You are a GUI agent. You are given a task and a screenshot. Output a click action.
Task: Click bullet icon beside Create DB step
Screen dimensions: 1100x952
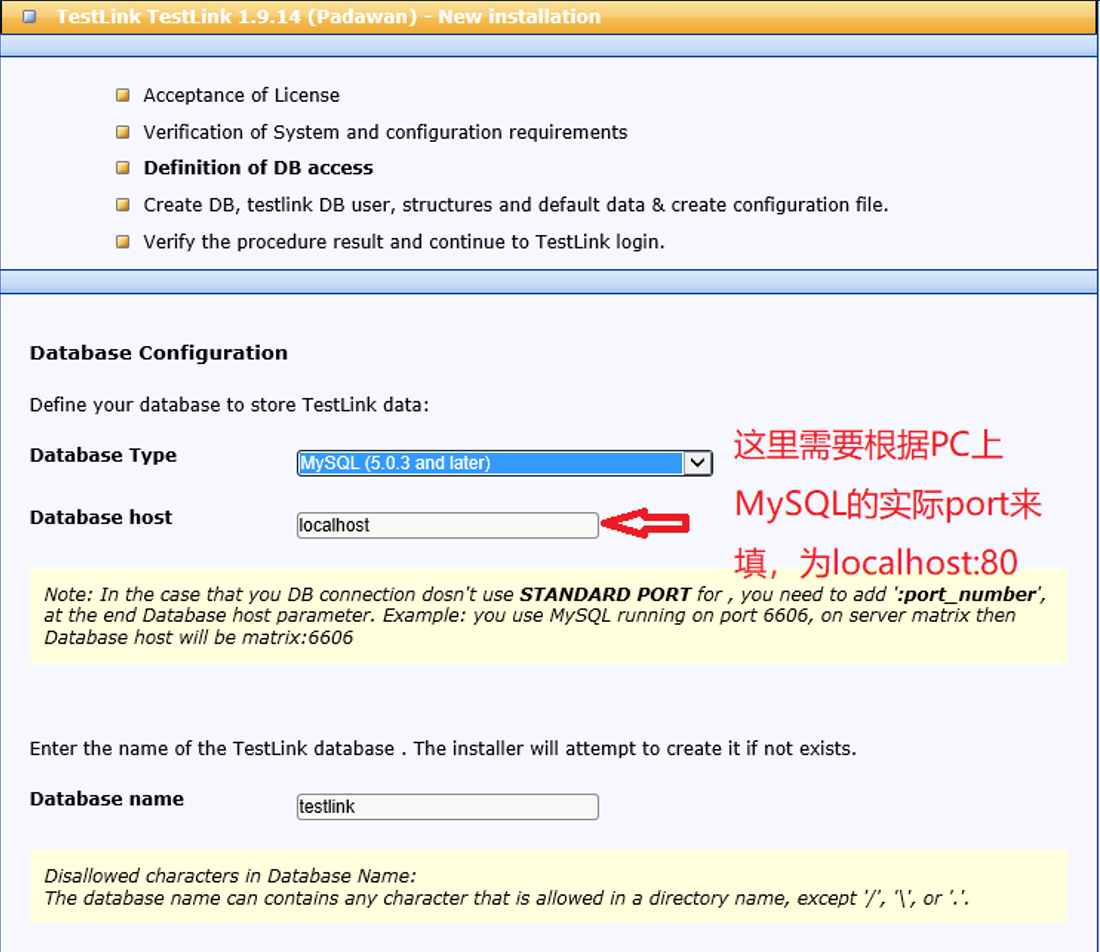click(x=123, y=205)
